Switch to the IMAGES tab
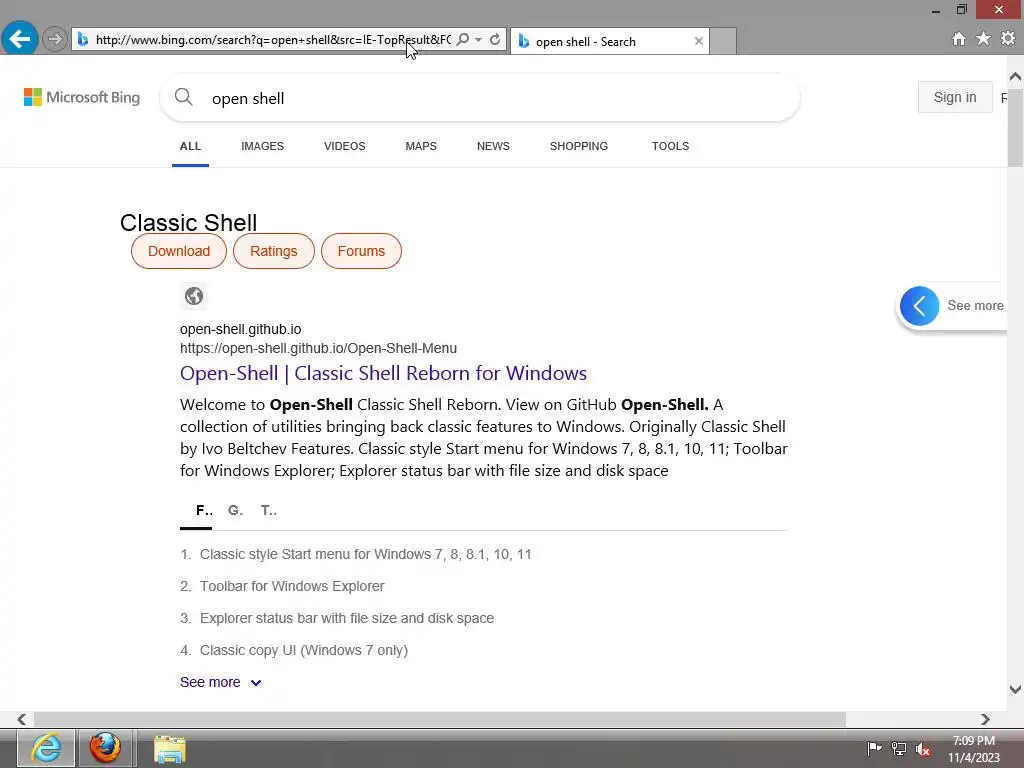1024x768 pixels. pos(263,146)
